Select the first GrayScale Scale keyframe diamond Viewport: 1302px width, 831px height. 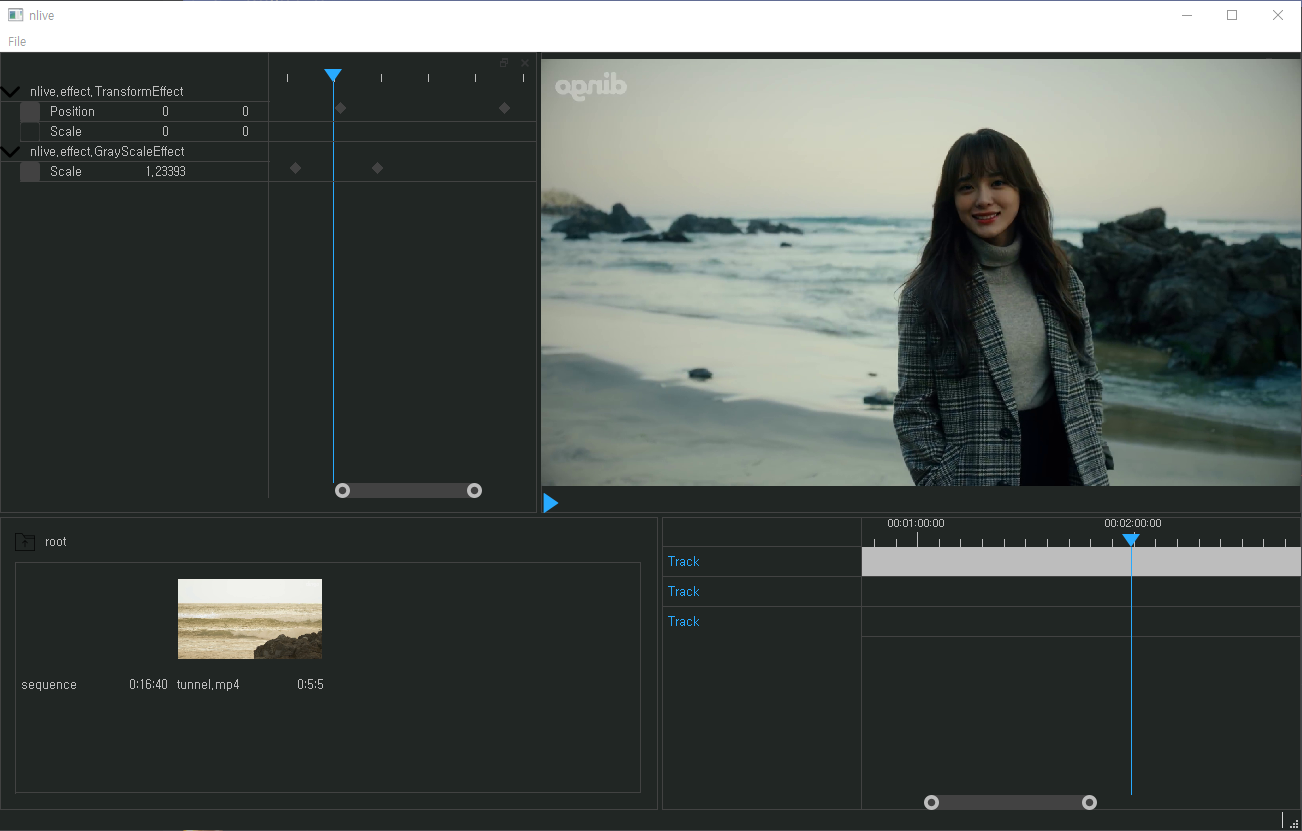tap(295, 168)
